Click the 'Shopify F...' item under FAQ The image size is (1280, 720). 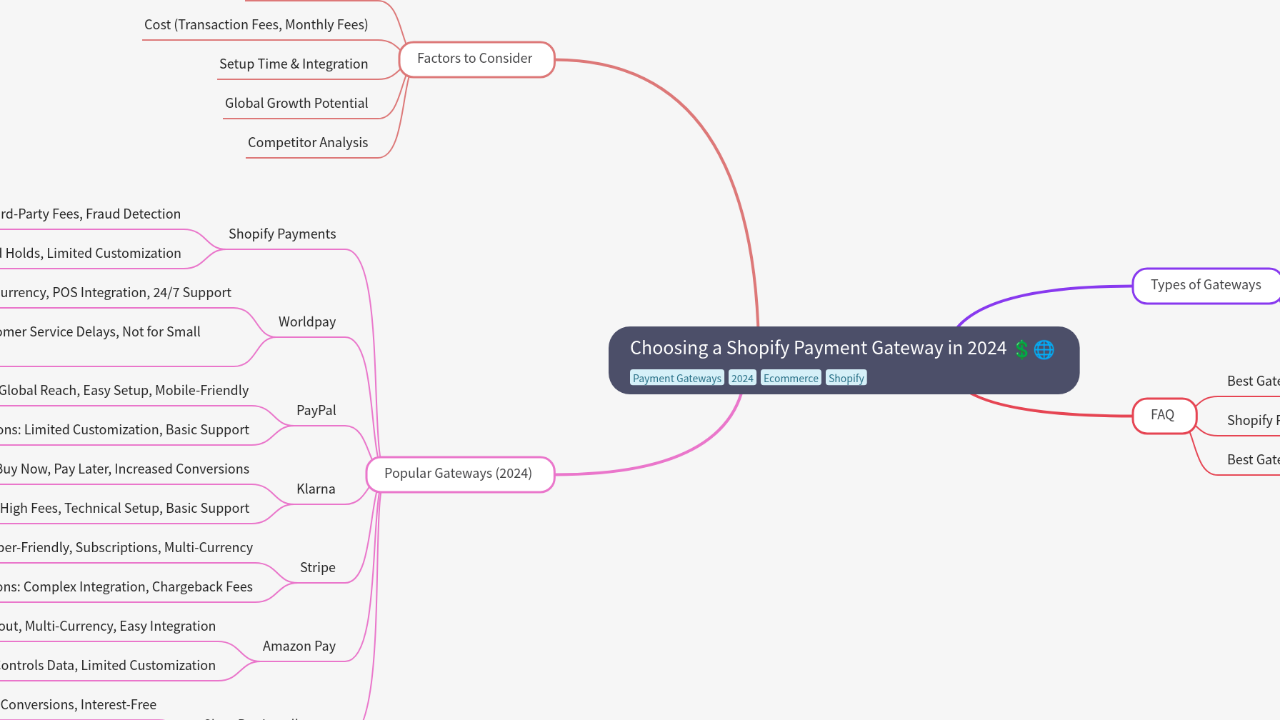(x=1254, y=420)
